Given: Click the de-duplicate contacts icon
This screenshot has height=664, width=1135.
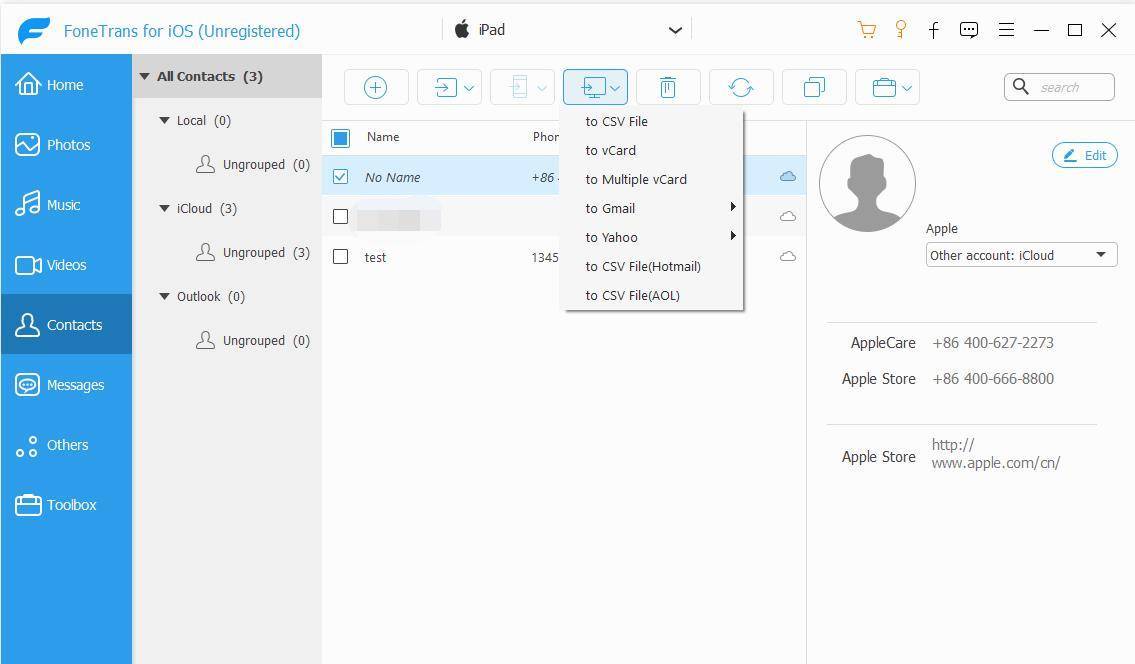Looking at the screenshot, I should tap(814, 88).
